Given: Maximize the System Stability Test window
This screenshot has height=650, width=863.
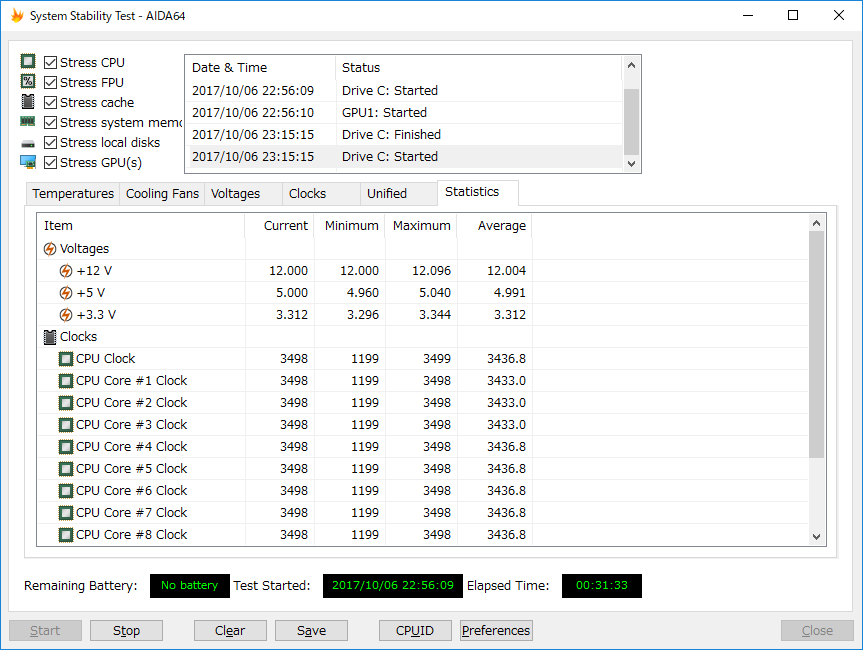Looking at the screenshot, I should (793, 15).
